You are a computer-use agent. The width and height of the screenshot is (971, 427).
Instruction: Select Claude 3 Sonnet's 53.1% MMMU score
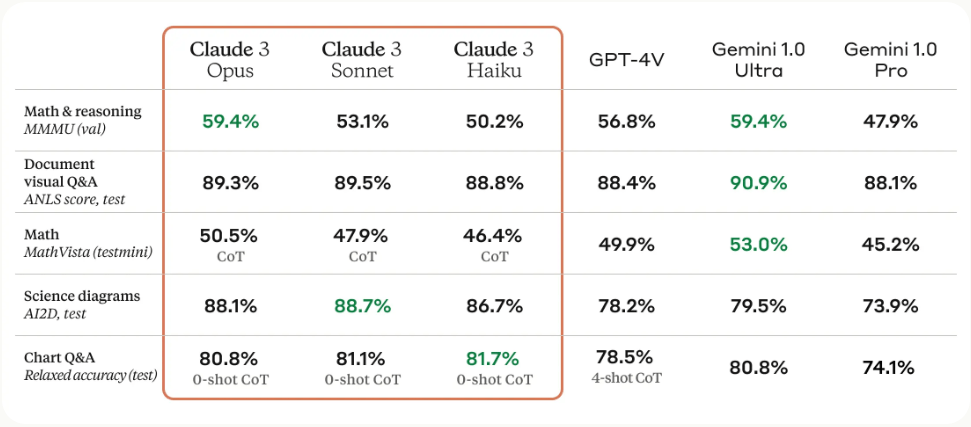[x=362, y=121]
